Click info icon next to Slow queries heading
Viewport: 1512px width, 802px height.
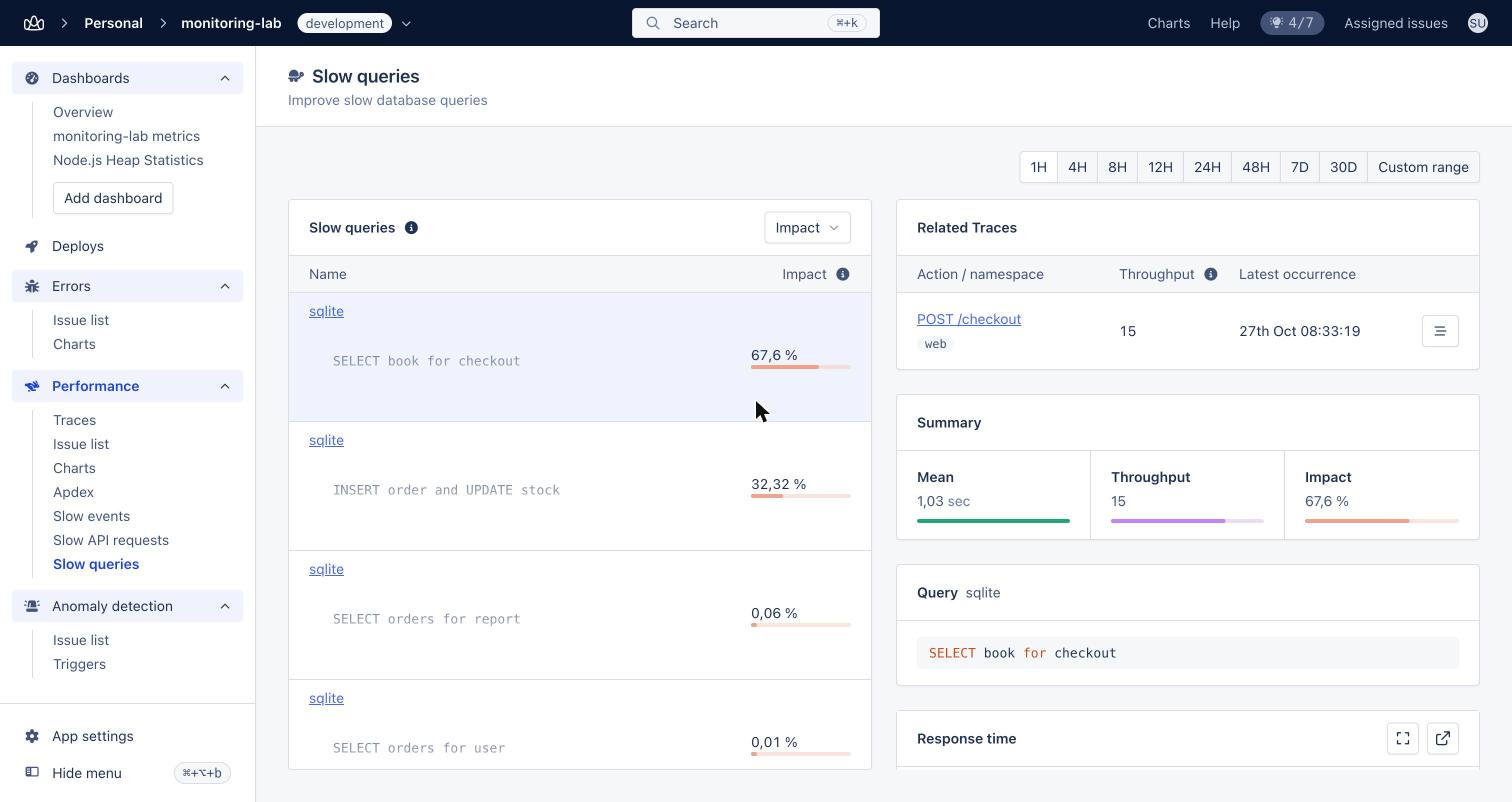pos(411,228)
